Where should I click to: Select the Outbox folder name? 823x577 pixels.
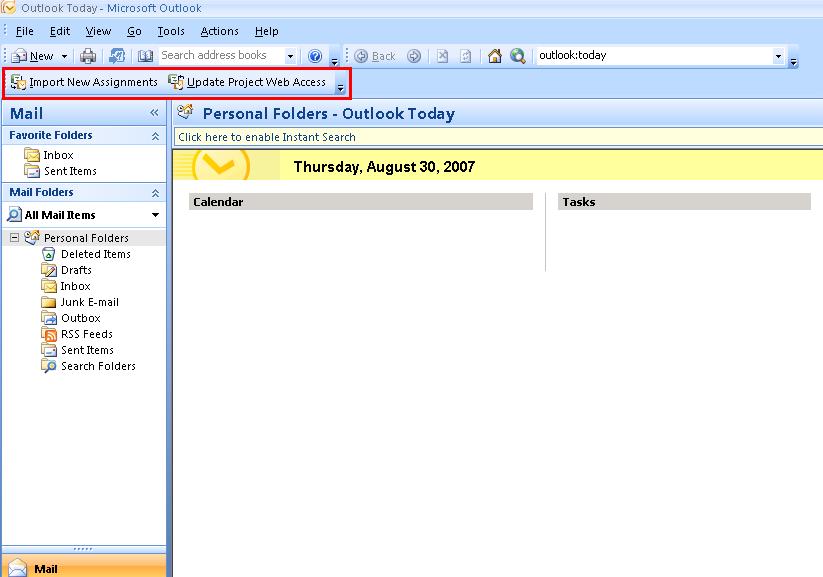pyautogui.click(x=81, y=318)
